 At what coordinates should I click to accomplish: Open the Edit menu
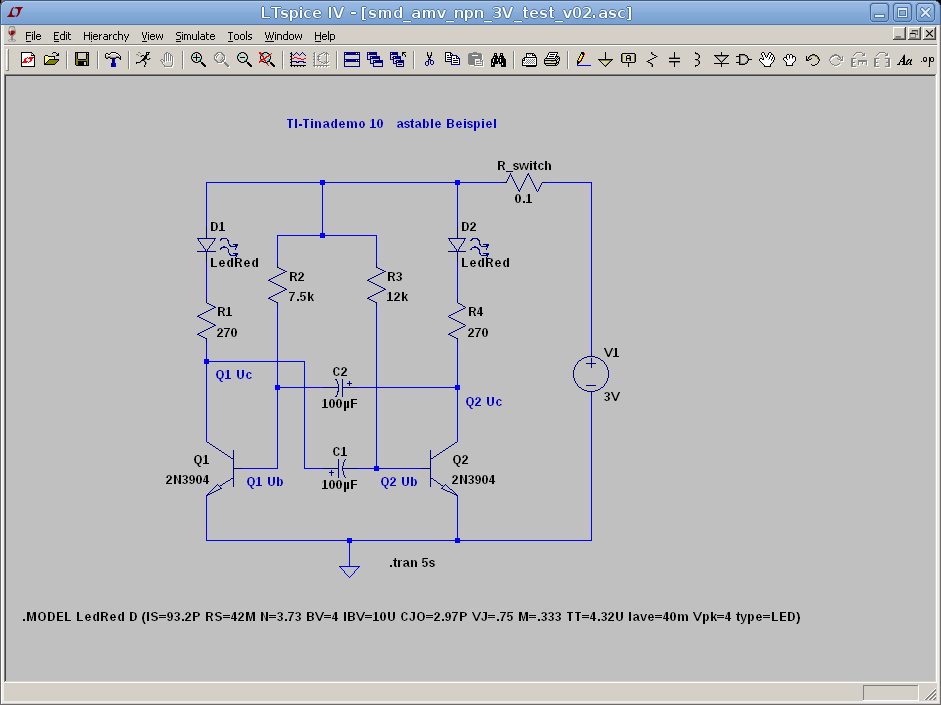pos(62,36)
